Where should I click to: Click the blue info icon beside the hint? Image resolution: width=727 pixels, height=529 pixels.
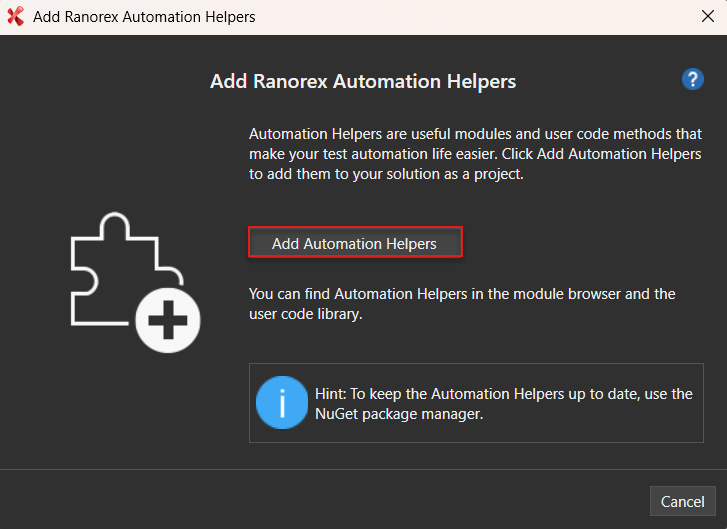click(x=282, y=402)
